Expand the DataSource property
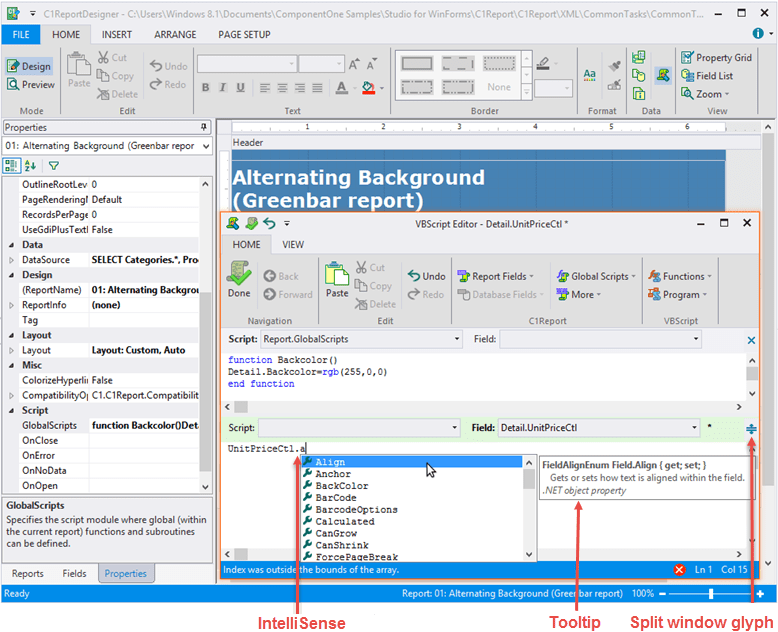This screenshot has height=632, width=778. (x=11, y=260)
